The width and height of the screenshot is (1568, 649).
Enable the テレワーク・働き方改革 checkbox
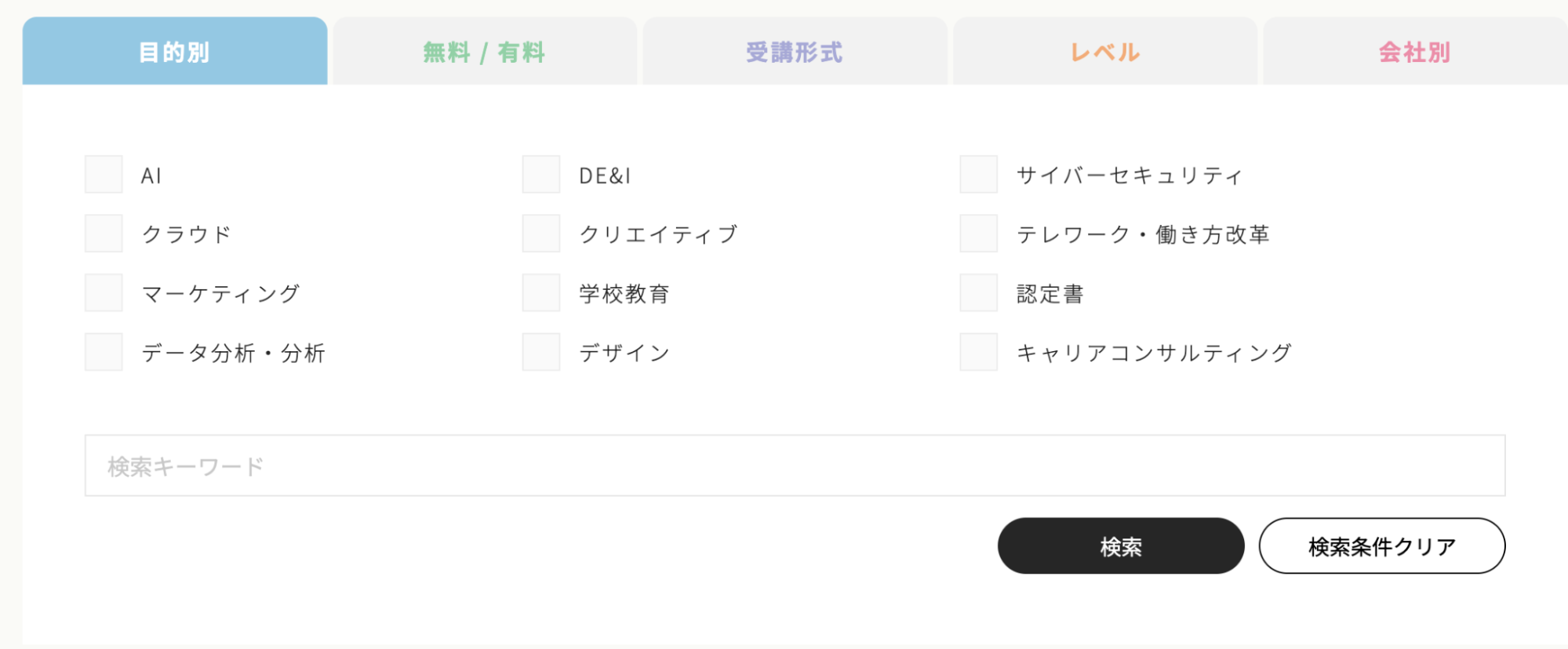(979, 234)
